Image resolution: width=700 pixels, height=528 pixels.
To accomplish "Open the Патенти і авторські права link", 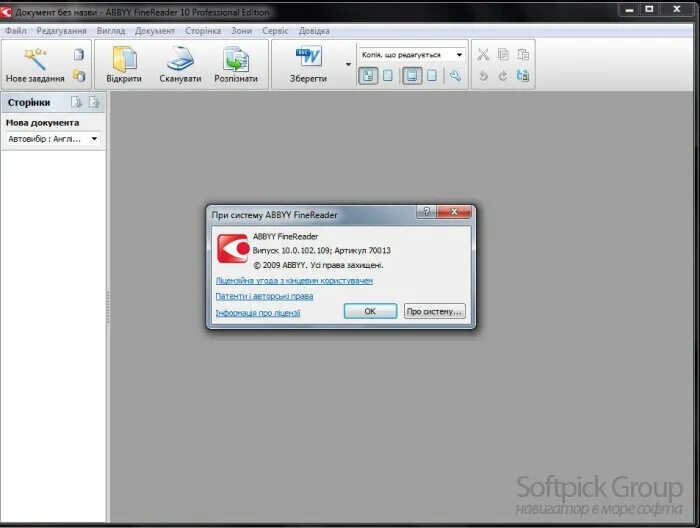I will coord(264,296).
